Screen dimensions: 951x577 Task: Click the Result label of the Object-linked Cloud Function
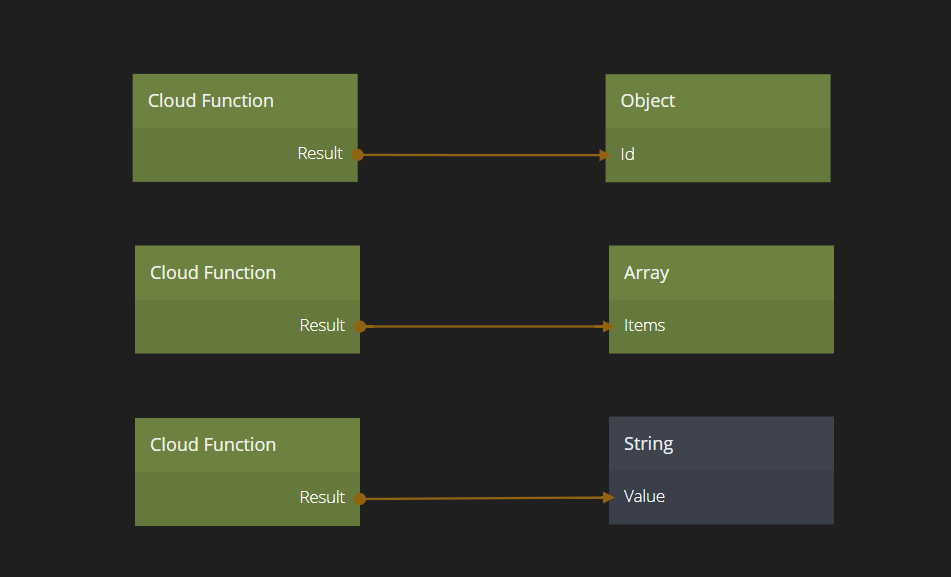pos(320,154)
